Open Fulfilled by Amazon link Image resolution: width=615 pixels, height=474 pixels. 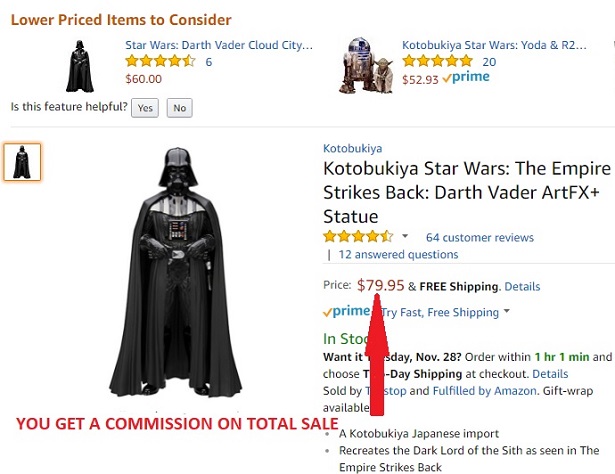click(x=484, y=391)
